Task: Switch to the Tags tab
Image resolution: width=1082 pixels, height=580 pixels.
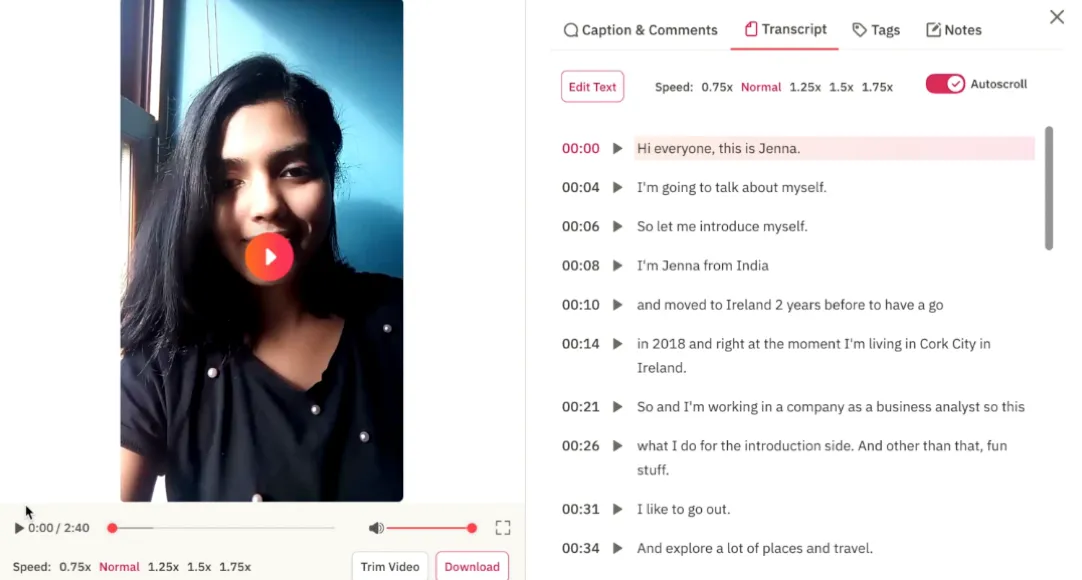Action: pos(876,30)
